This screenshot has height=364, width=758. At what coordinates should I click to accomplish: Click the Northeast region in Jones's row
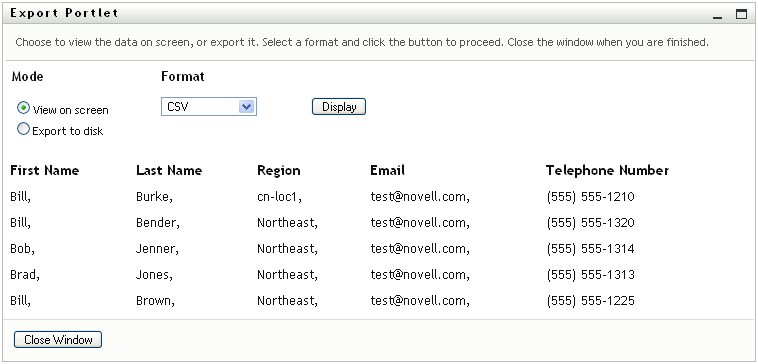(x=287, y=275)
